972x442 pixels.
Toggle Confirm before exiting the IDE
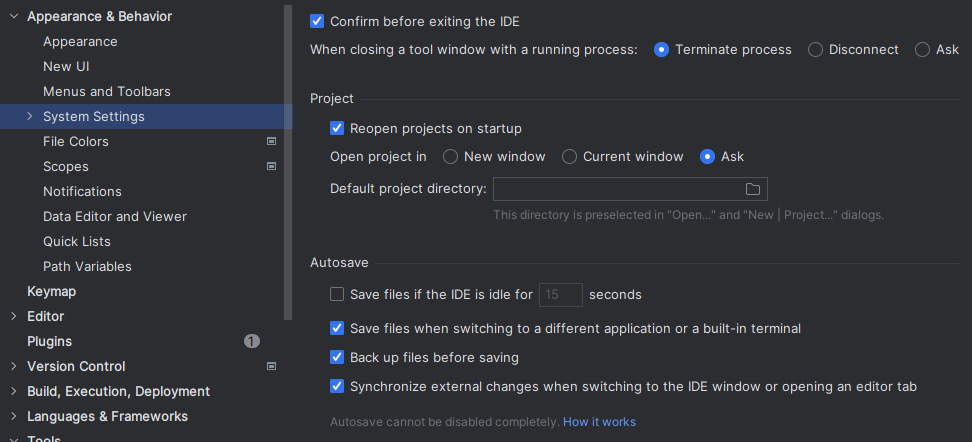point(318,21)
